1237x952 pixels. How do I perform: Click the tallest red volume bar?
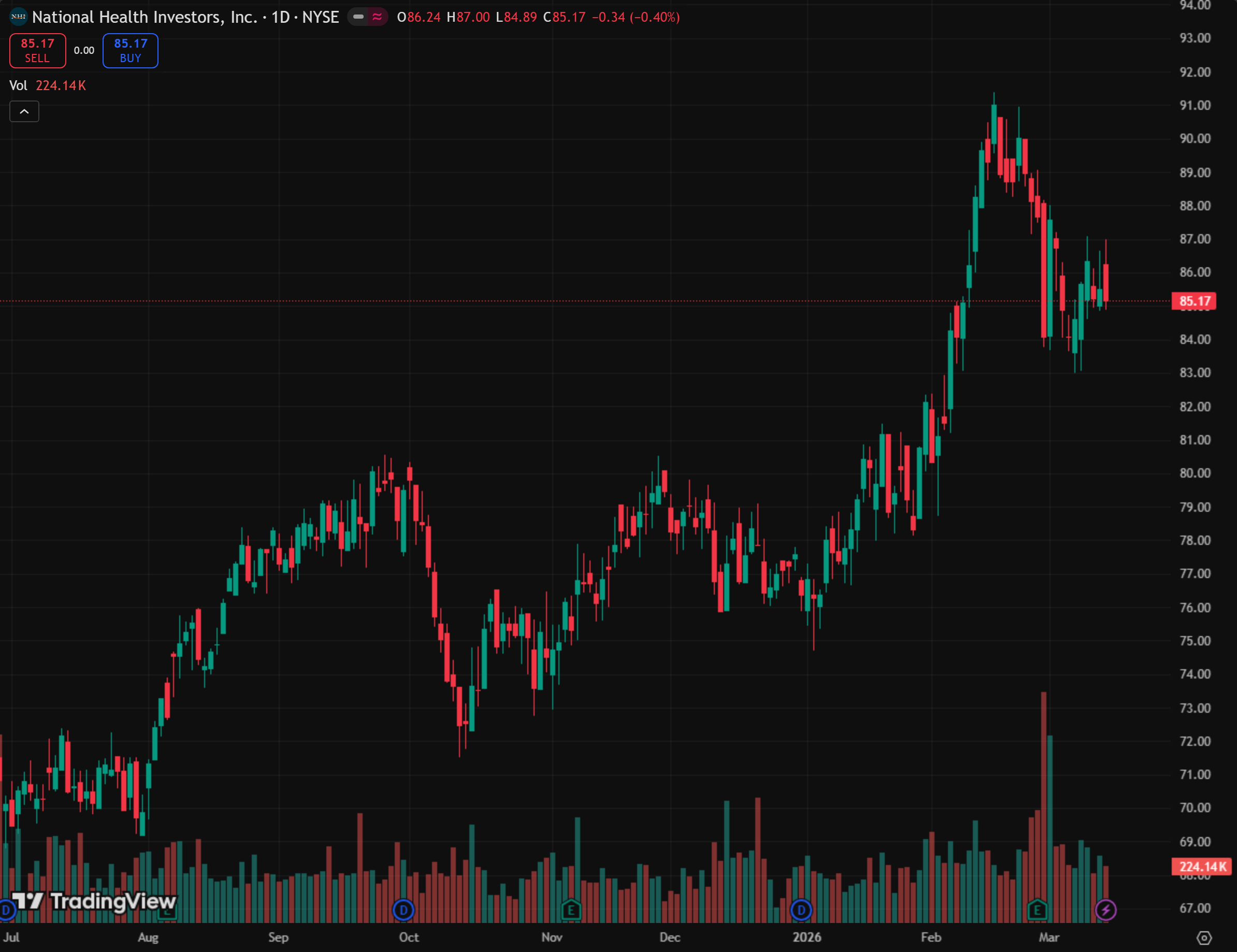click(x=1043, y=804)
